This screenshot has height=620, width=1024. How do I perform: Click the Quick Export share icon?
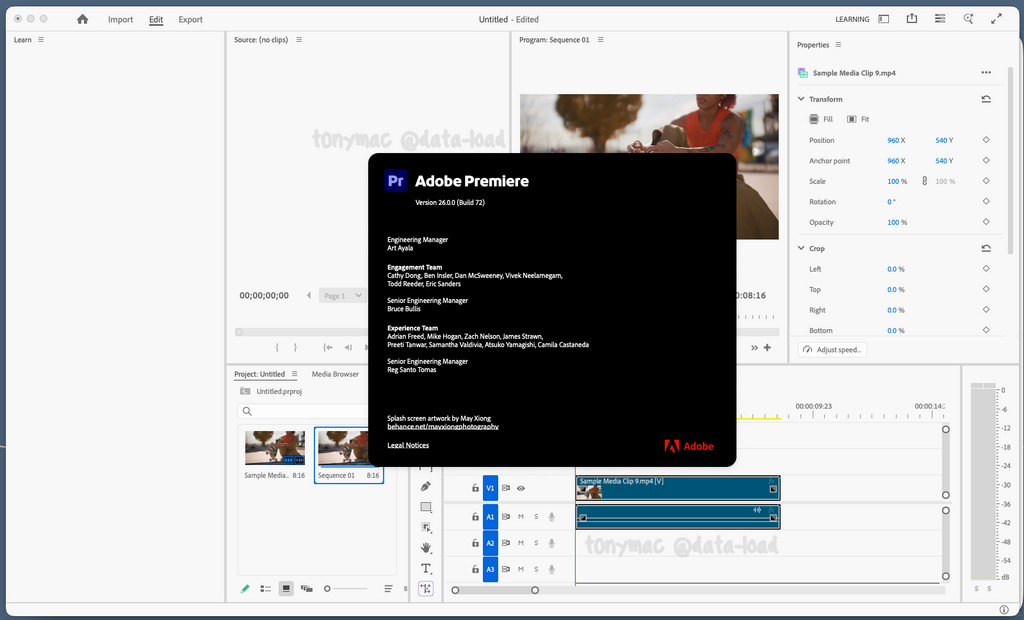pyautogui.click(x=912, y=18)
